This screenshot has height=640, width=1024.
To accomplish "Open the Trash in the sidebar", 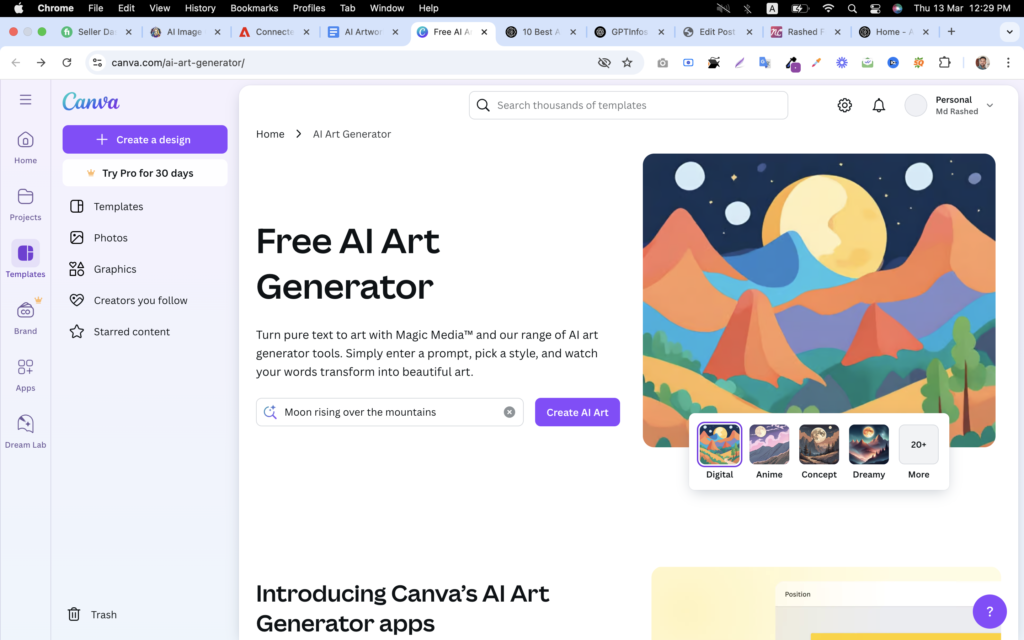I will pos(92,615).
